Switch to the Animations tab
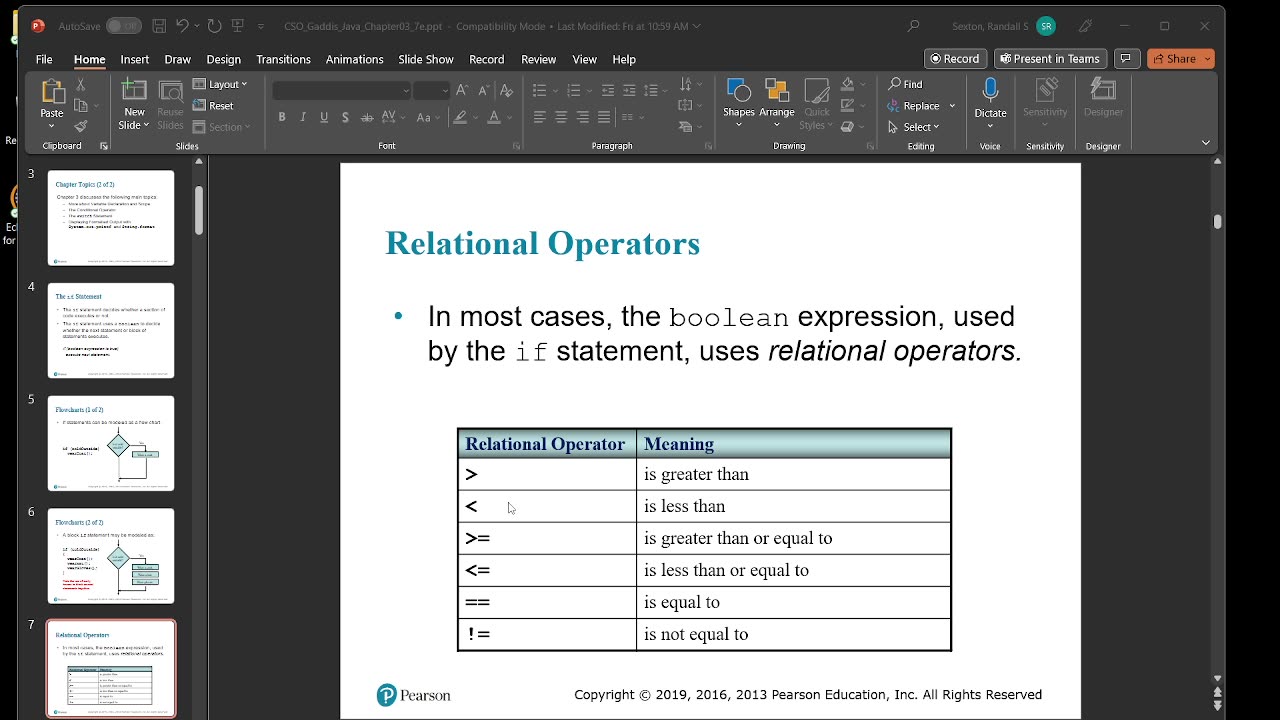This screenshot has width=1280, height=720. point(355,59)
